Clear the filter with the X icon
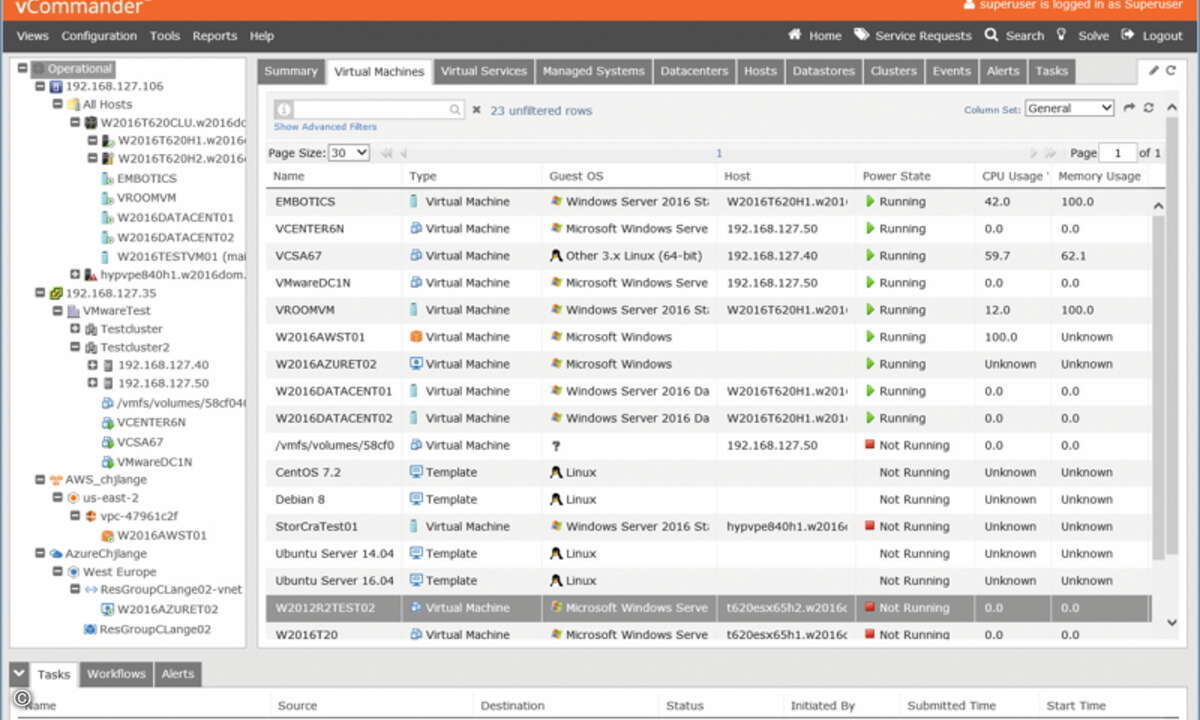This screenshot has height=720, width=1200. [x=476, y=110]
